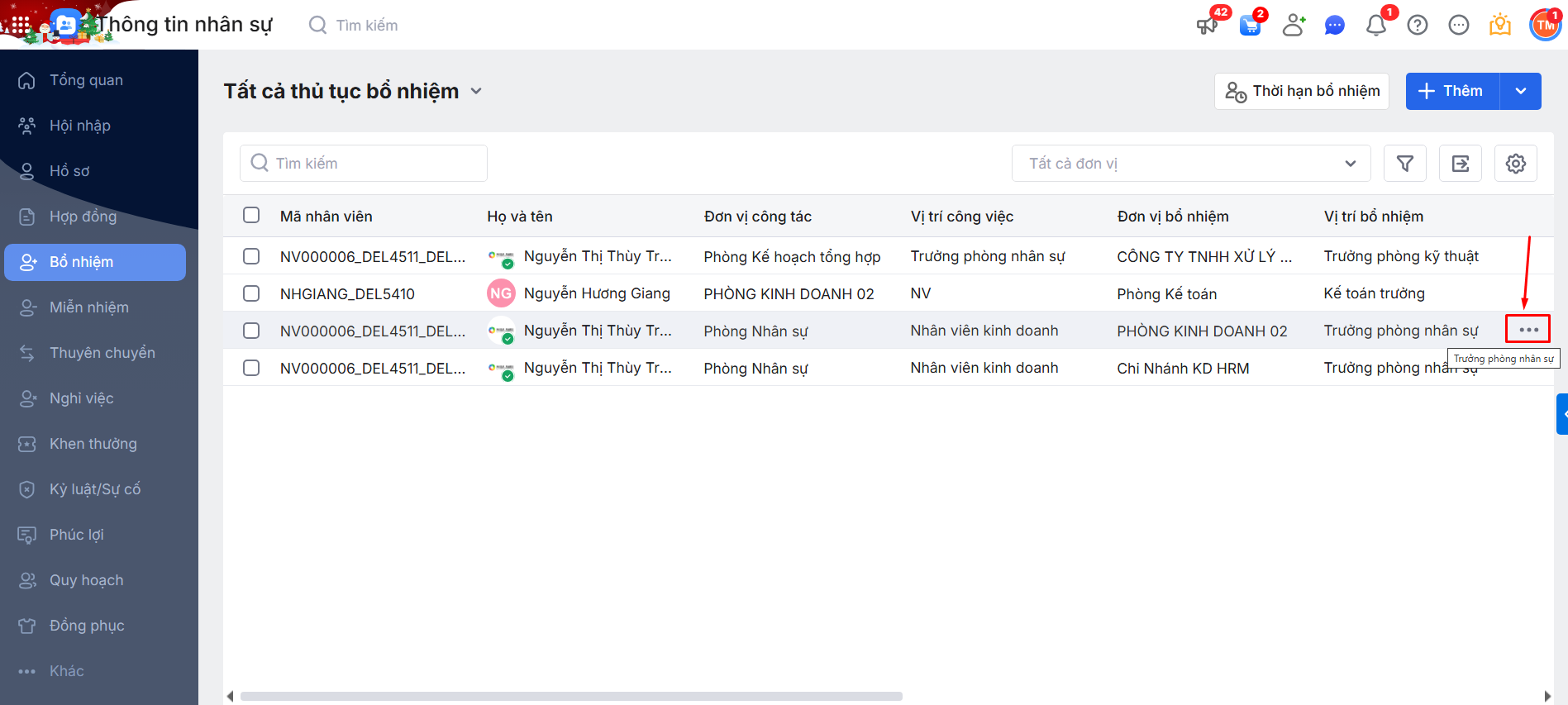This screenshot has height=705, width=1568.
Task: Click the Thêm button
Action: coord(1452,91)
